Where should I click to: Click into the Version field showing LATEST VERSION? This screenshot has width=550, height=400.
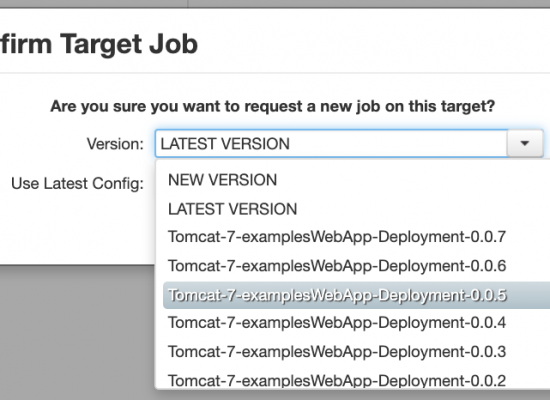click(x=331, y=144)
